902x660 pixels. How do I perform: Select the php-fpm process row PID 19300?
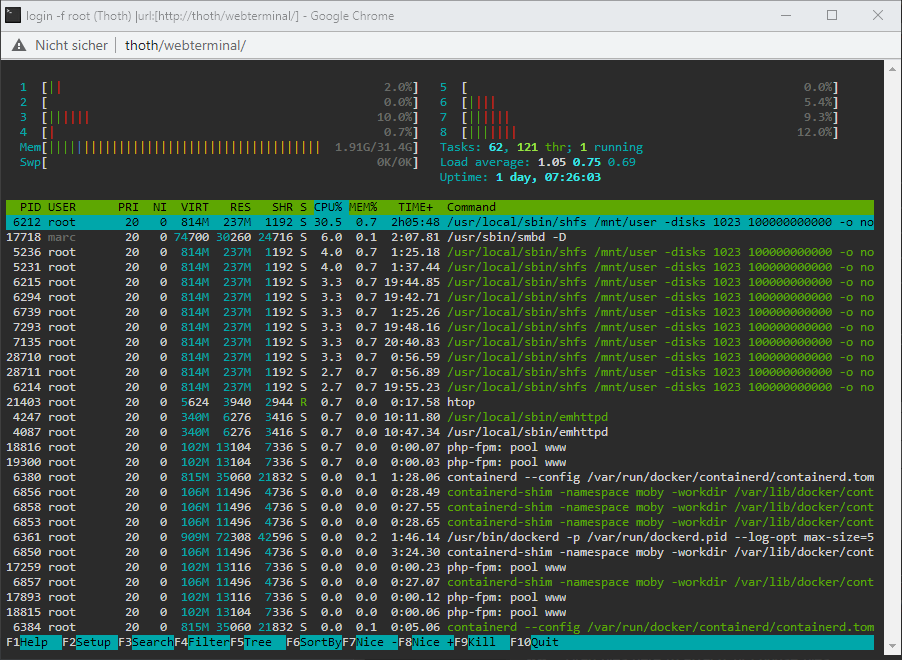coord(440,462)
